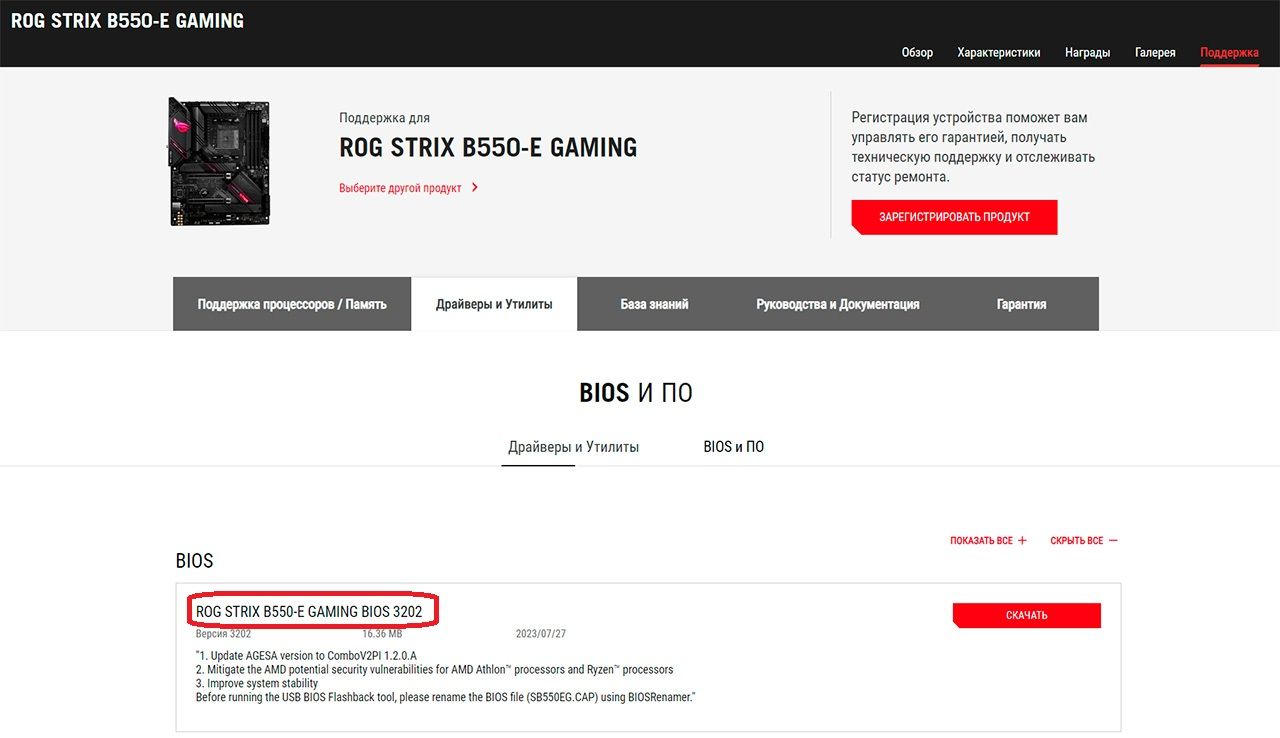Click the 2023/07/27 release date

pos(541,634)
